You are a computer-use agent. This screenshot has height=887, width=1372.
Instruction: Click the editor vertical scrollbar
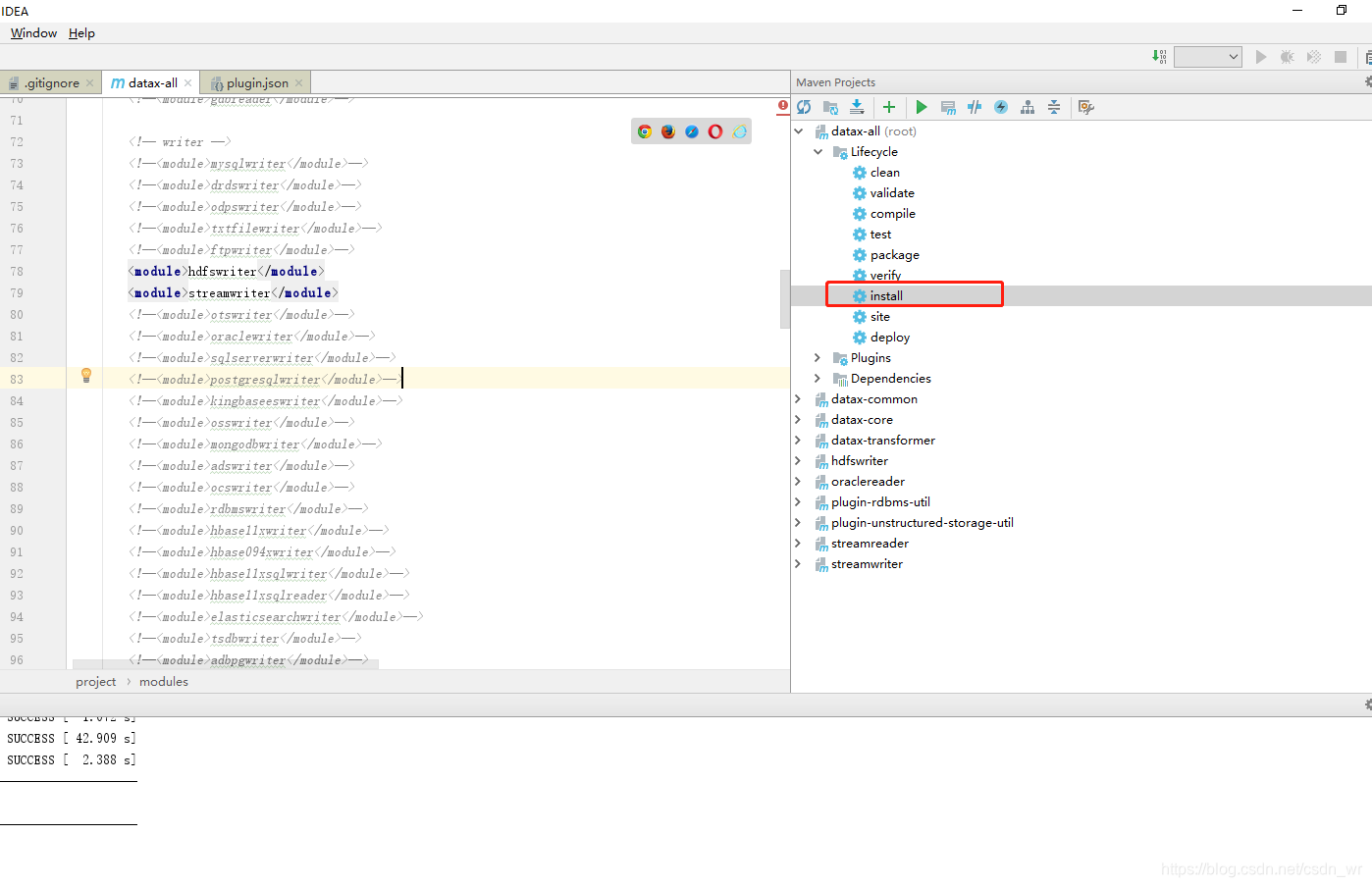coord(784,298)
